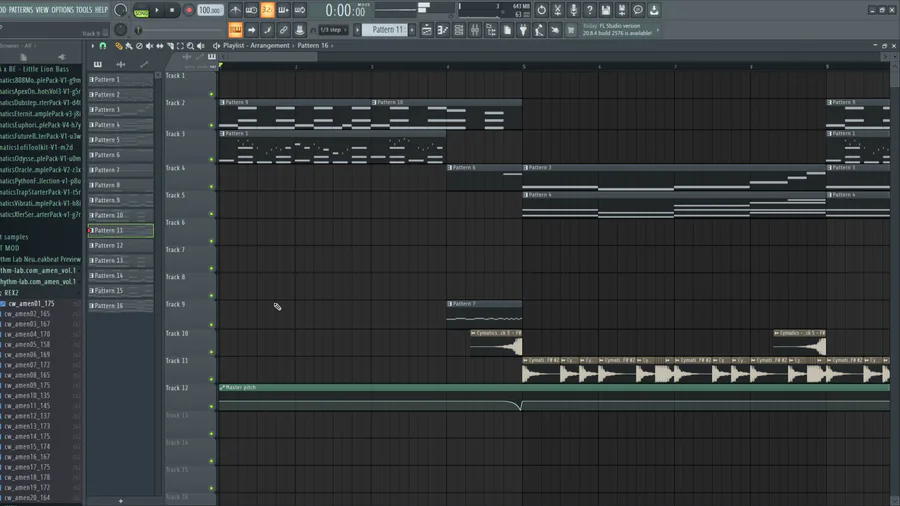The image size is (900, 506).
Task: Select the Master pitch automation clip
Action: pos(554,398)
